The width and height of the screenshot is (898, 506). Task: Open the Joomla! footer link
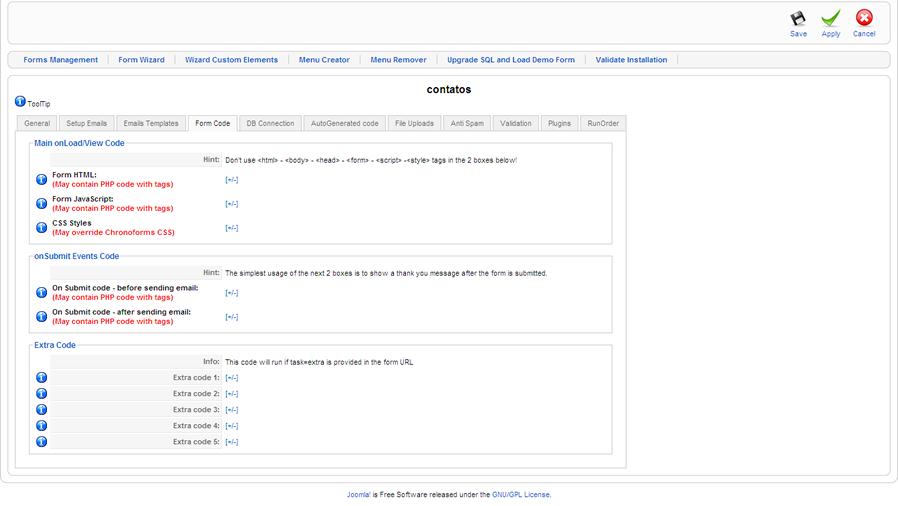(x=359, y=495)
